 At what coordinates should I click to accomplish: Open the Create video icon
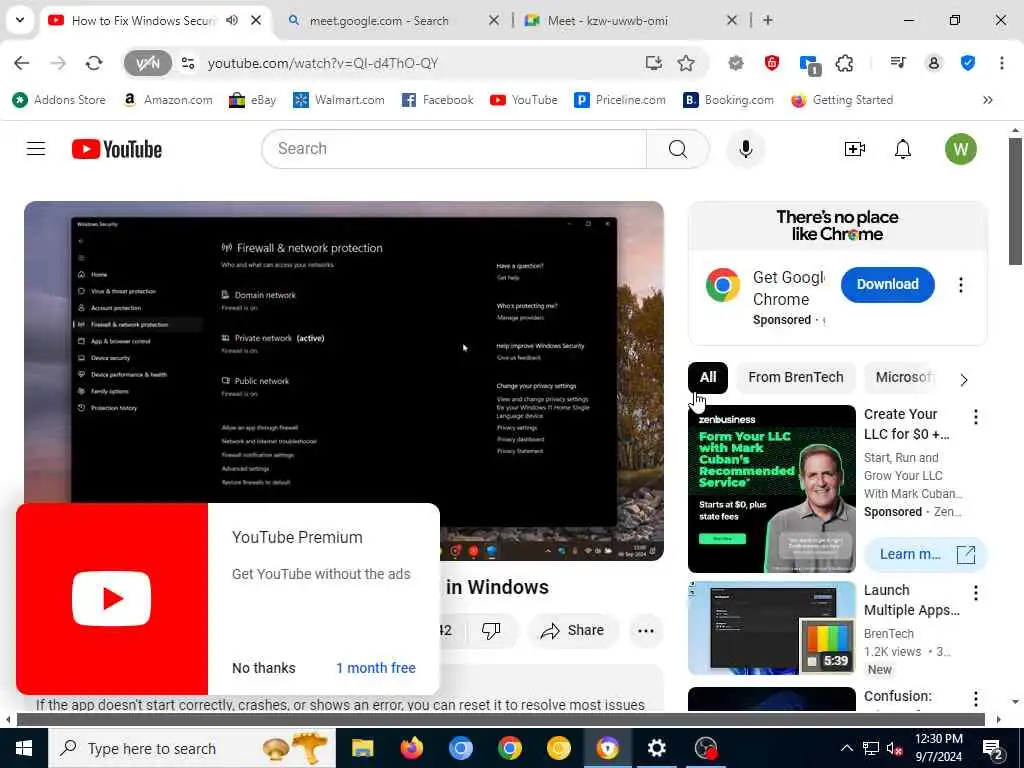click(x=854, y=149)
